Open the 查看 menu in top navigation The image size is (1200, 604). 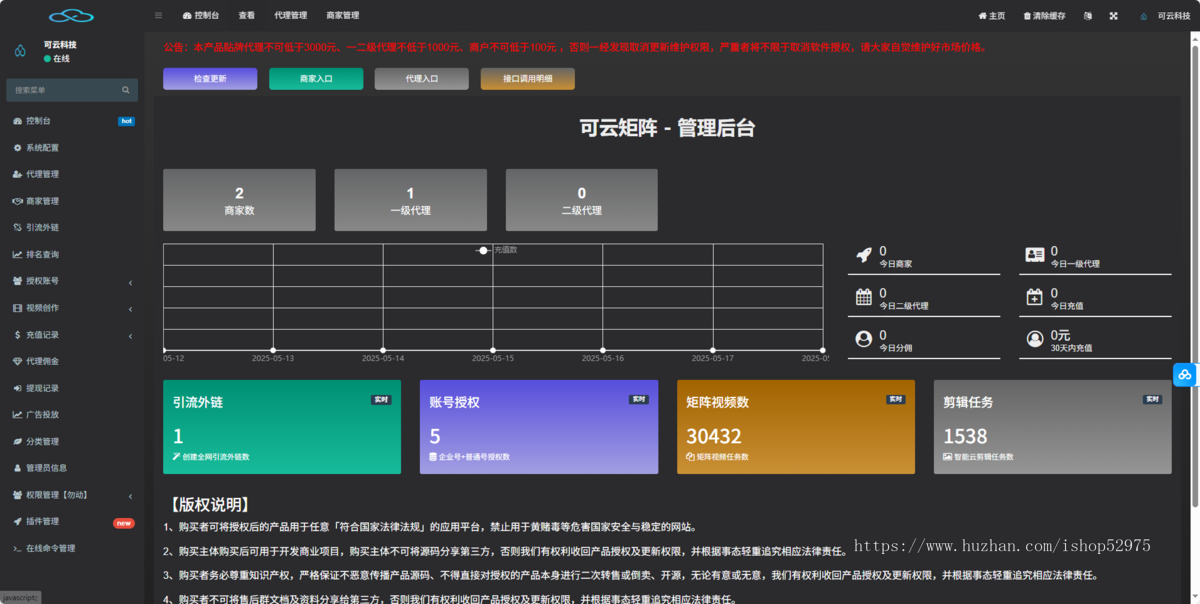247,16
